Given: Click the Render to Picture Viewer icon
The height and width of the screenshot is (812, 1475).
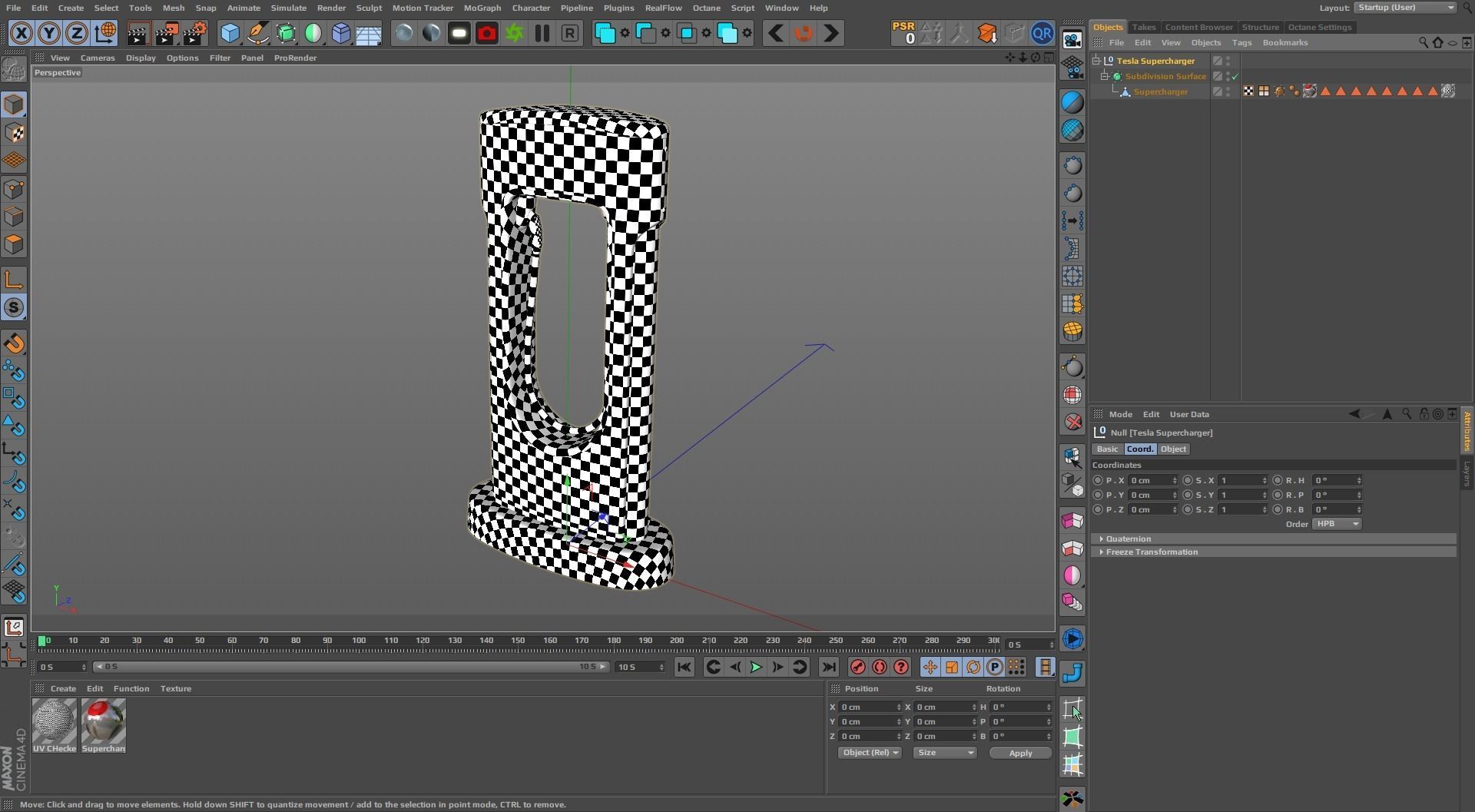Looking at the screenshot, I should pos(167,33).
